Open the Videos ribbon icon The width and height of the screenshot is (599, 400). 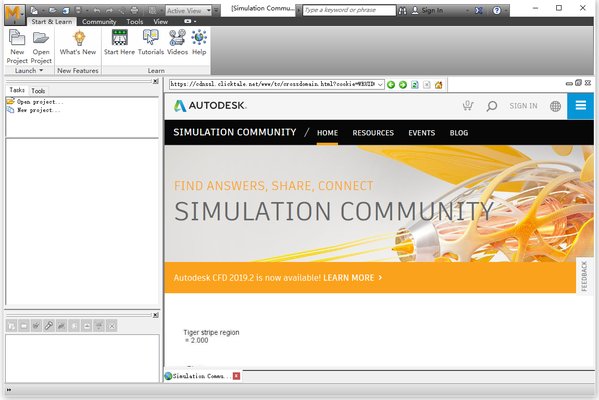(177, 38)
